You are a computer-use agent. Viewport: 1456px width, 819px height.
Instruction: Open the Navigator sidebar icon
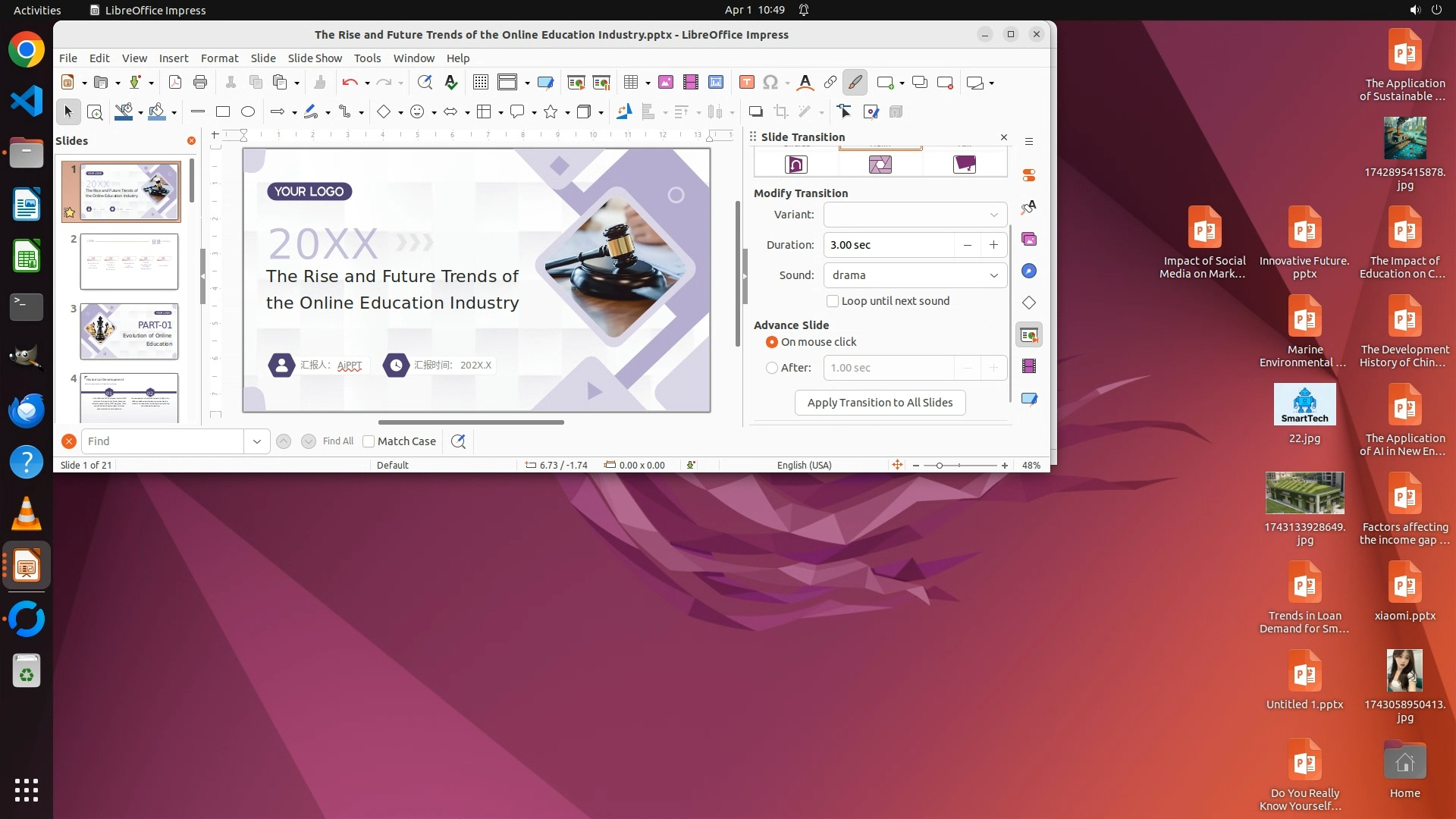pos(1029,271)
